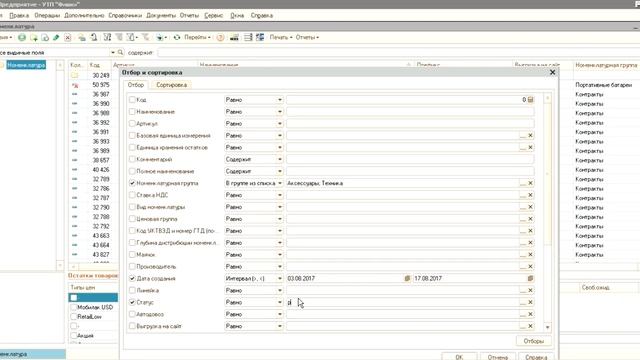This screenshot has height=360, width=640.
Task: Uncheck the Дата создания filter checkbox
Action: click(132, 278)
